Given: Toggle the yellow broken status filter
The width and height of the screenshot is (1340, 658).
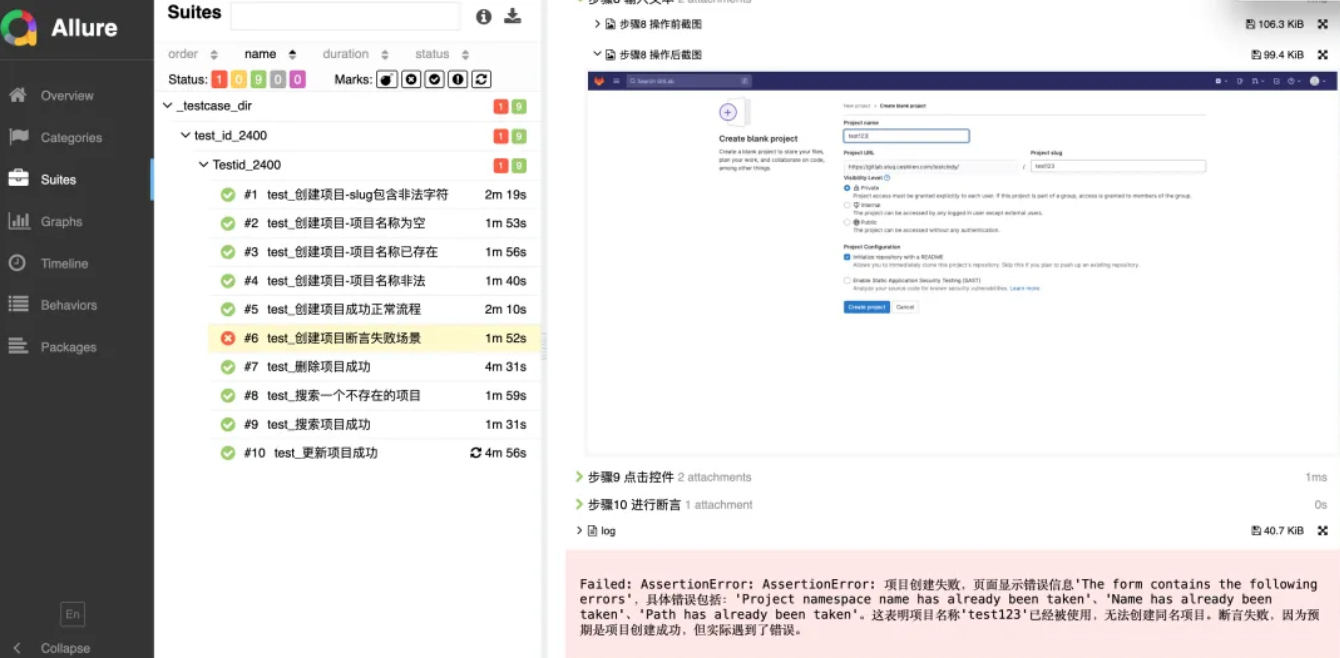Looking at the screenshot, I should tap(239, 79).
